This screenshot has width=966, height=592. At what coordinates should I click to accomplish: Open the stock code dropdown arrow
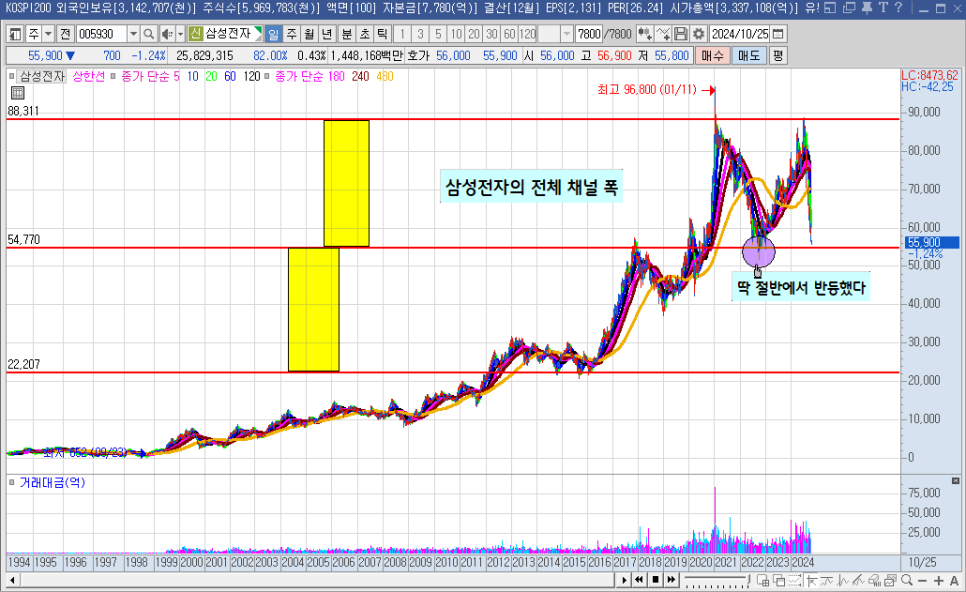point(133,34)
